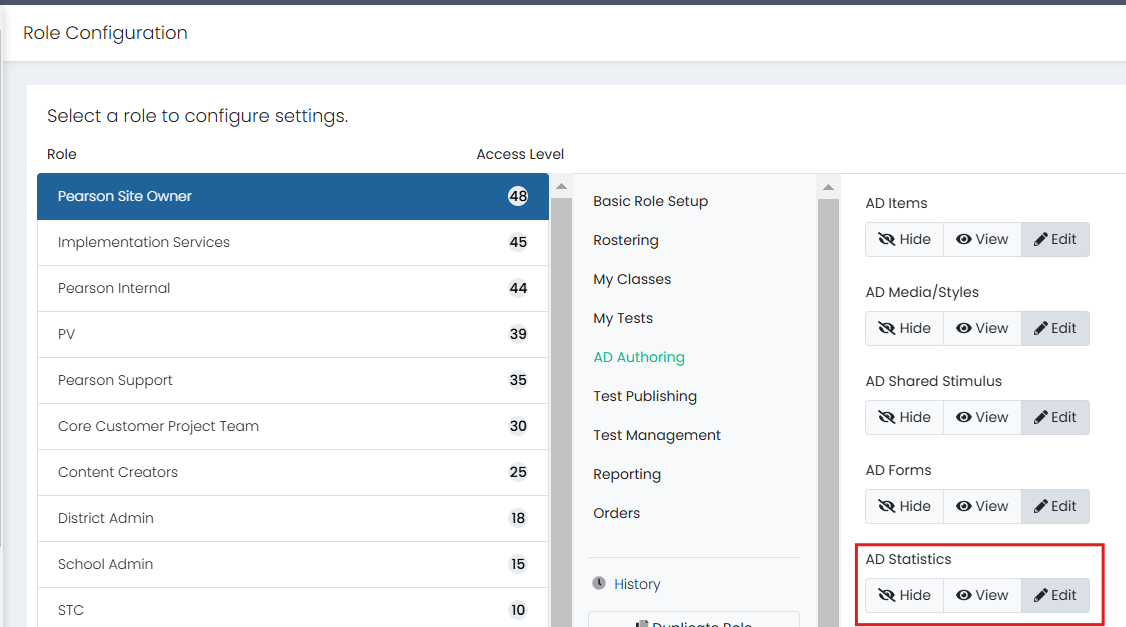The width and height of the screenshot is (1126, 627).
Task: Click the History clock icon
Action: [x=599, y=583]
